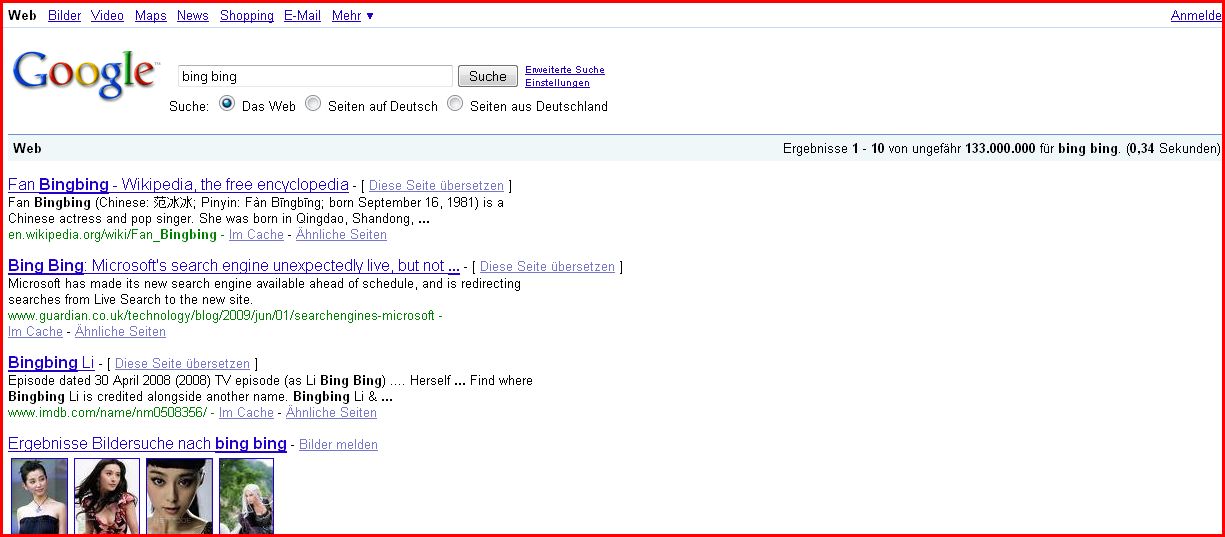The image size is (1225, 537).
Task: Open the 'Mehr' dropdown menu
Action: (x=353, y=16)
